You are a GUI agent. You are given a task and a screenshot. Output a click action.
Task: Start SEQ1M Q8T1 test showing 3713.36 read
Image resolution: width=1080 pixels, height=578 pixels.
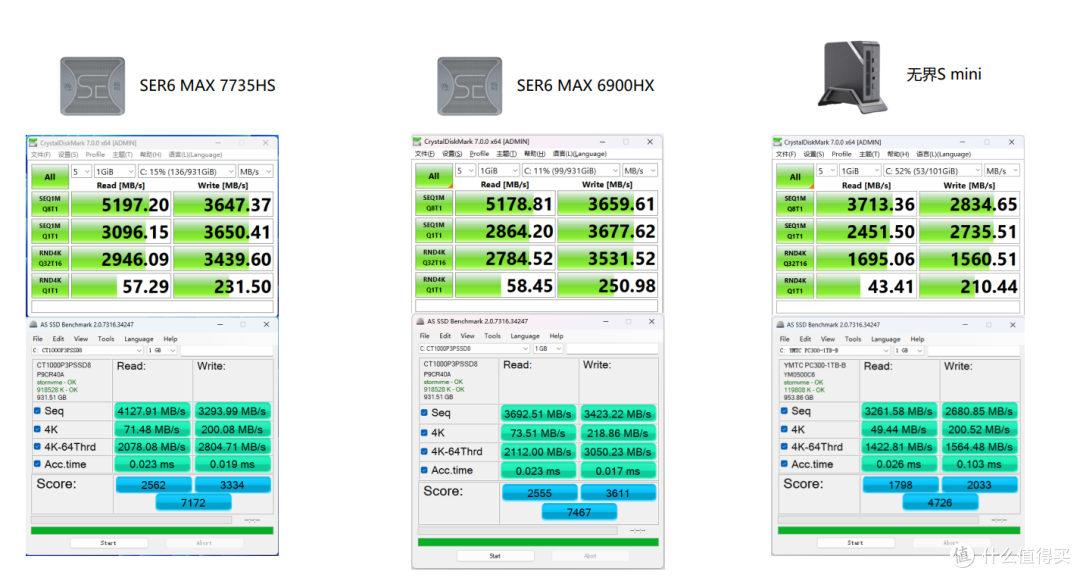(795, 203)
